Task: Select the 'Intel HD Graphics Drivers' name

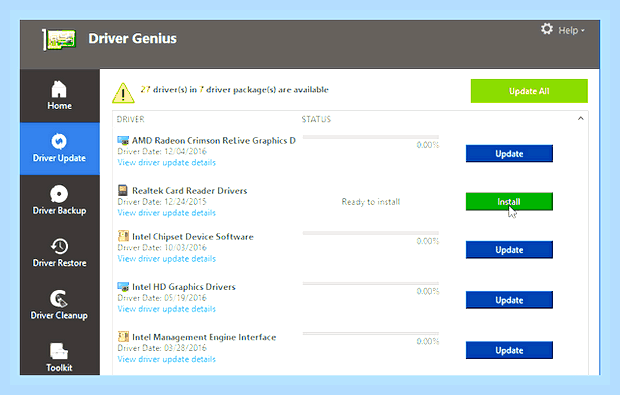Action: 183,287
